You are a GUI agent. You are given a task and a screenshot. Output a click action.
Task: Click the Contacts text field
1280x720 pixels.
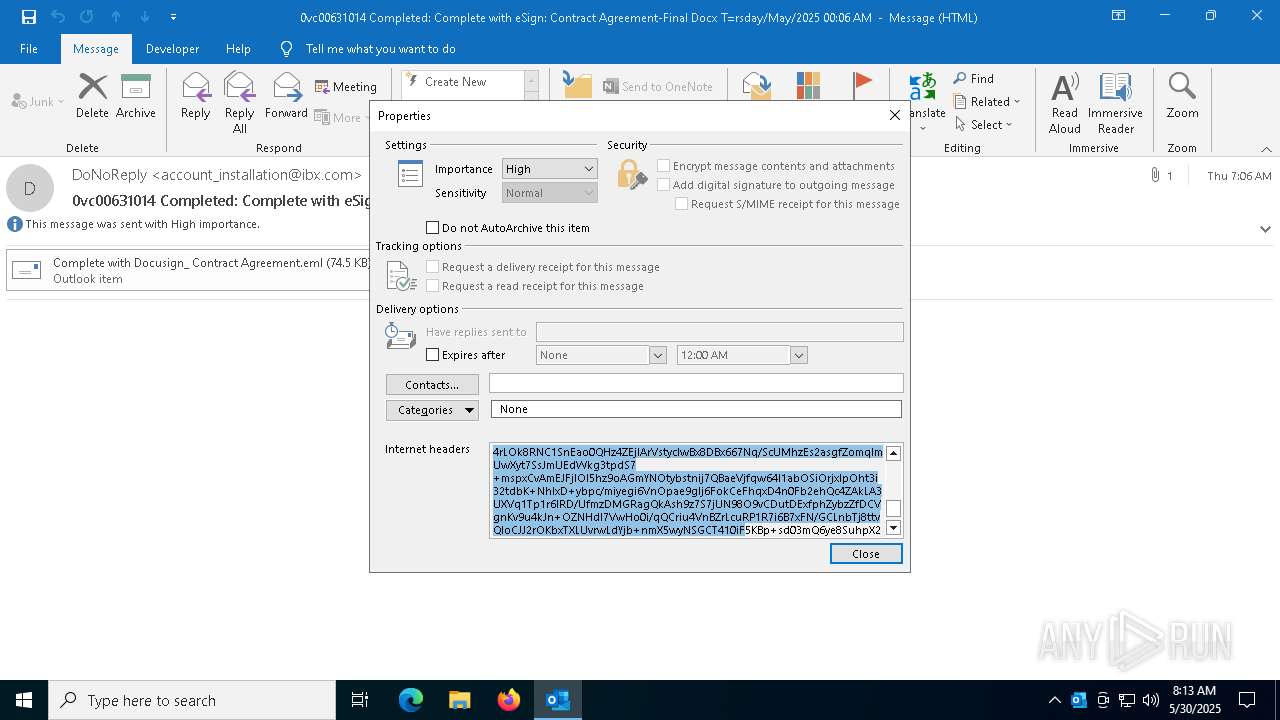click(x=696, y=384)
